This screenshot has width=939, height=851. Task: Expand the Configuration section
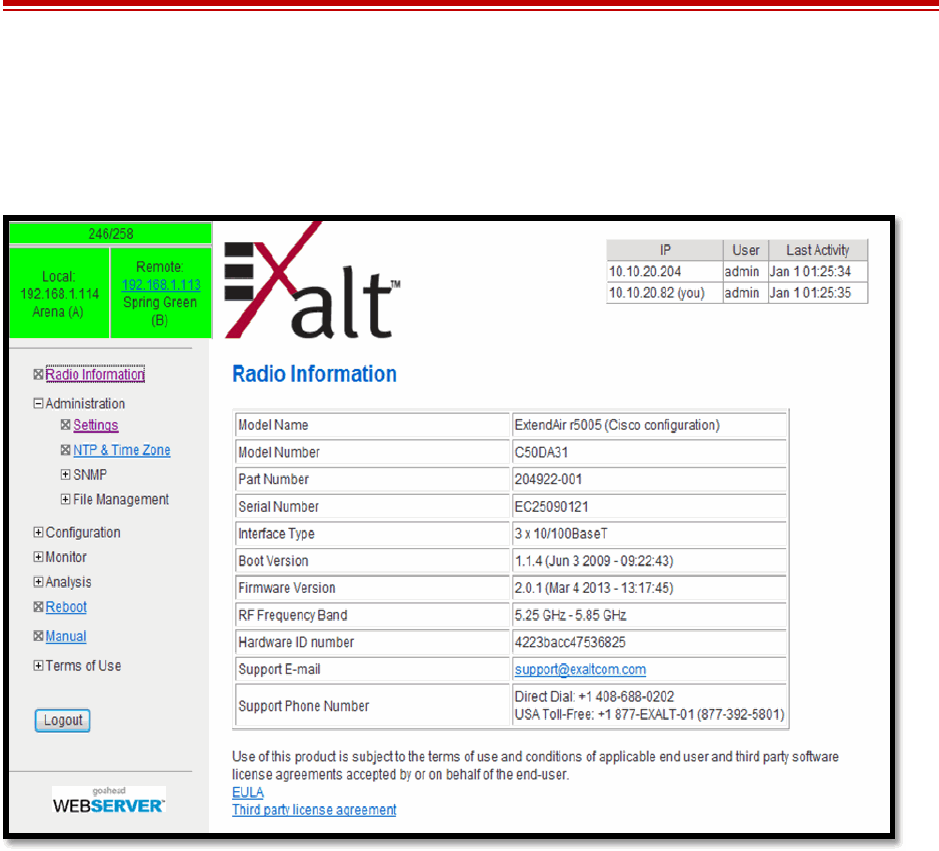tap(38, 532)
